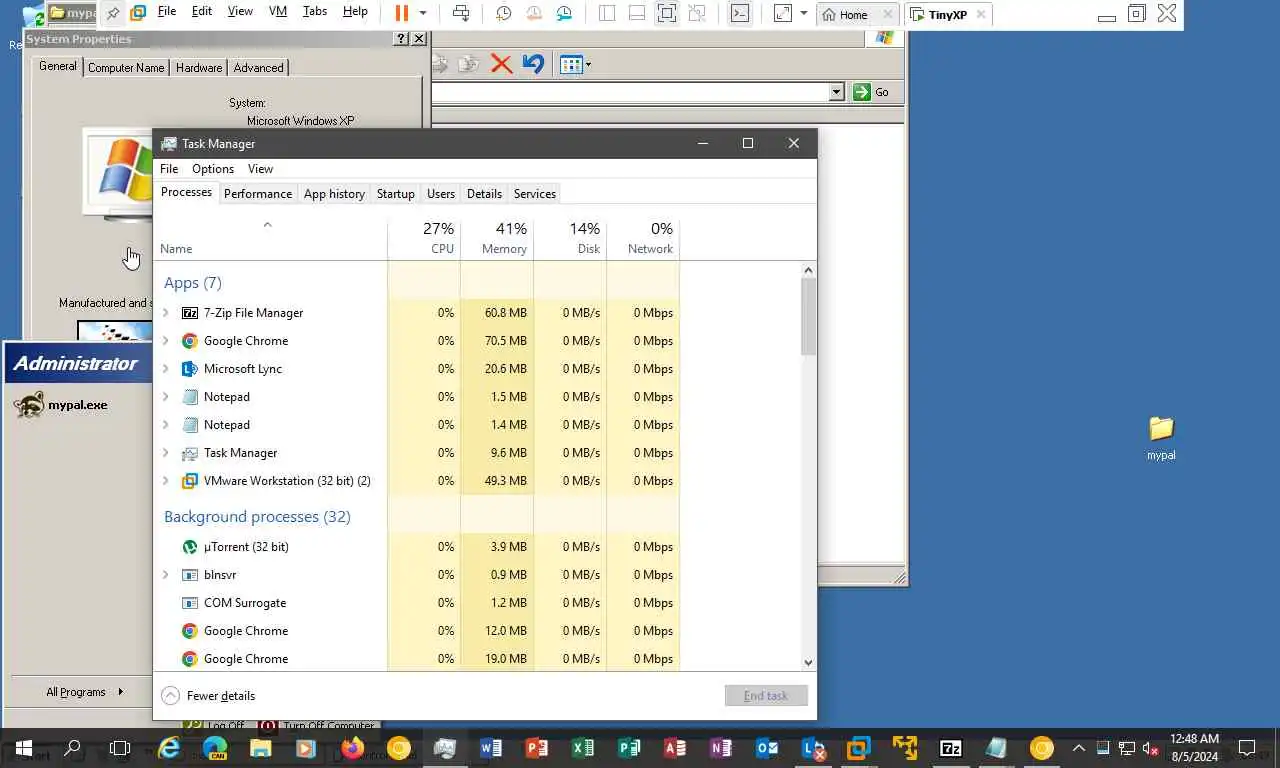Expand the Microsoft Lync process group

(x=166, y=369)
